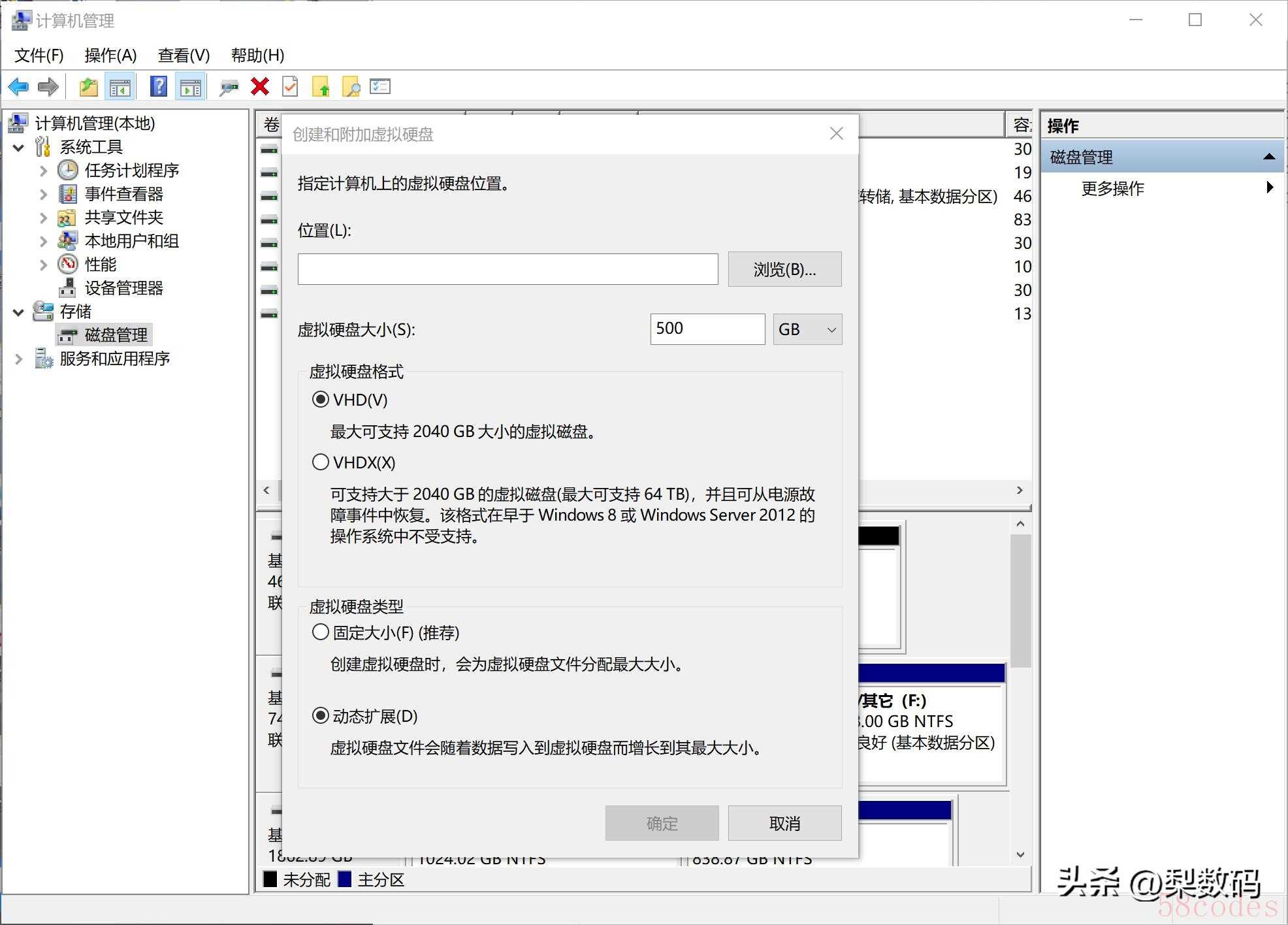This screenshot has height=925, width=1288.
Task: Select the VHDX format radio button
Action: tap(321, 462)
